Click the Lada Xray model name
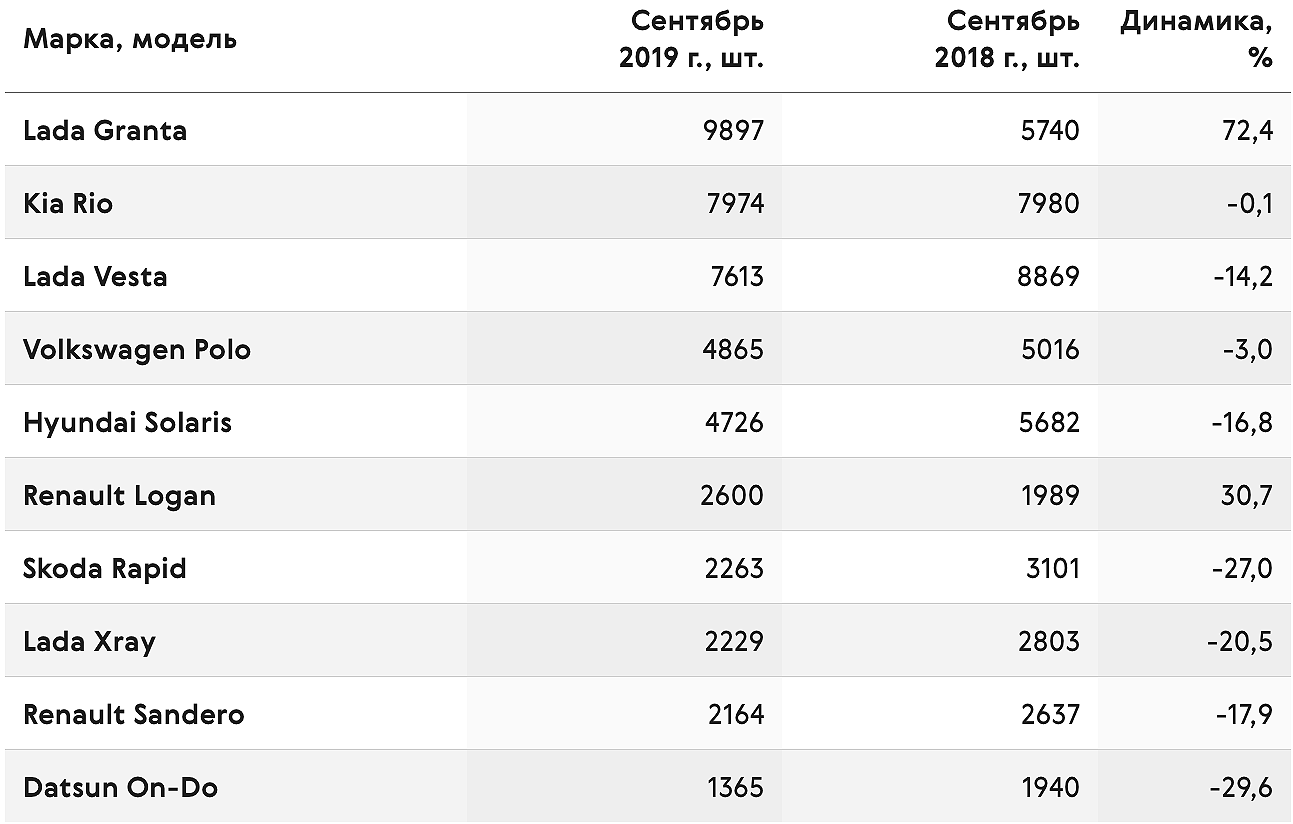The height and width of the screenshot is (824, 1293). (89, 642)
